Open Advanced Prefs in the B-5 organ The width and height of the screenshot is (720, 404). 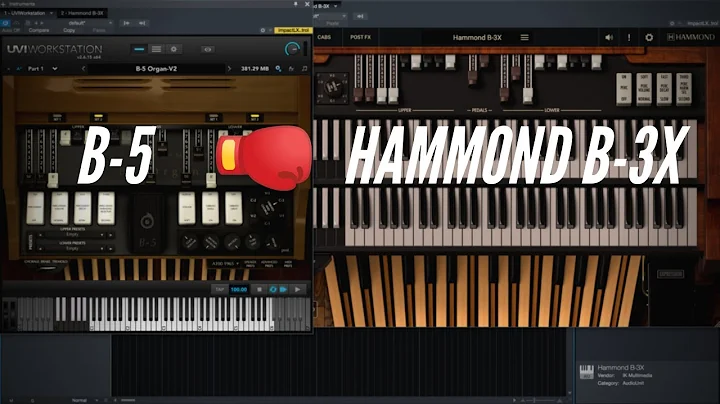pos(269,264)
